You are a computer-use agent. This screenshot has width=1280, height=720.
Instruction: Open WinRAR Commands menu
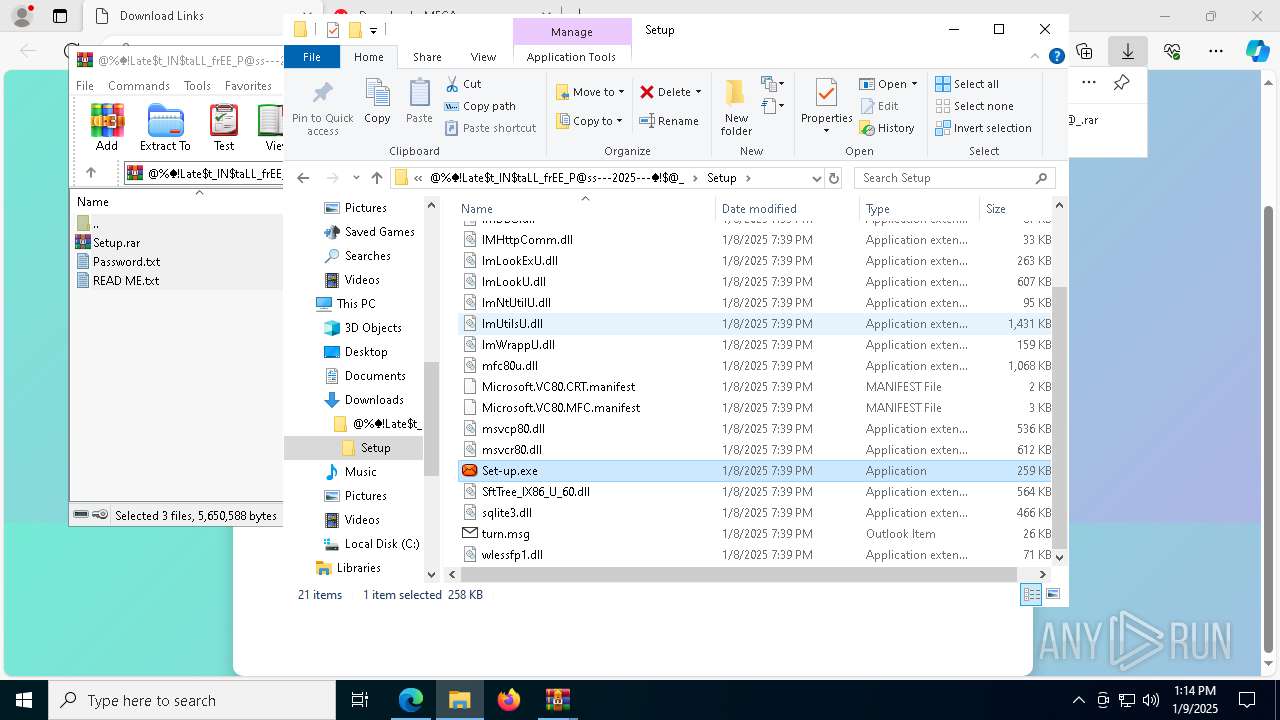[x=139, y=86]
